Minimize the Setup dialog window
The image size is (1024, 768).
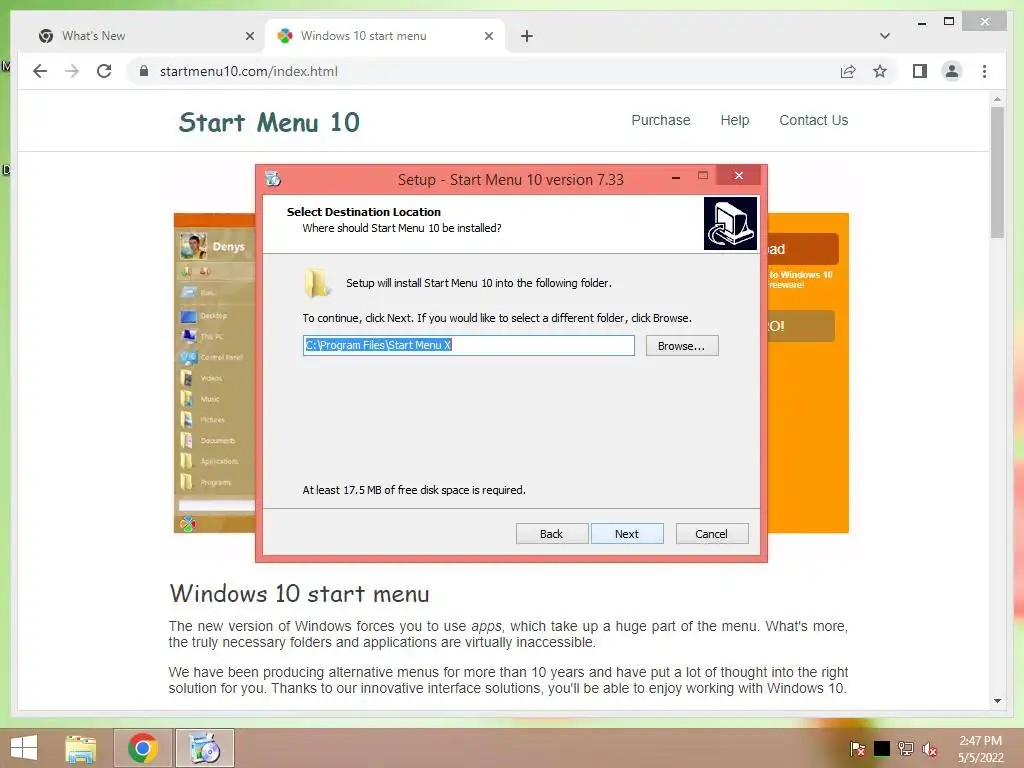click(676, 176)
